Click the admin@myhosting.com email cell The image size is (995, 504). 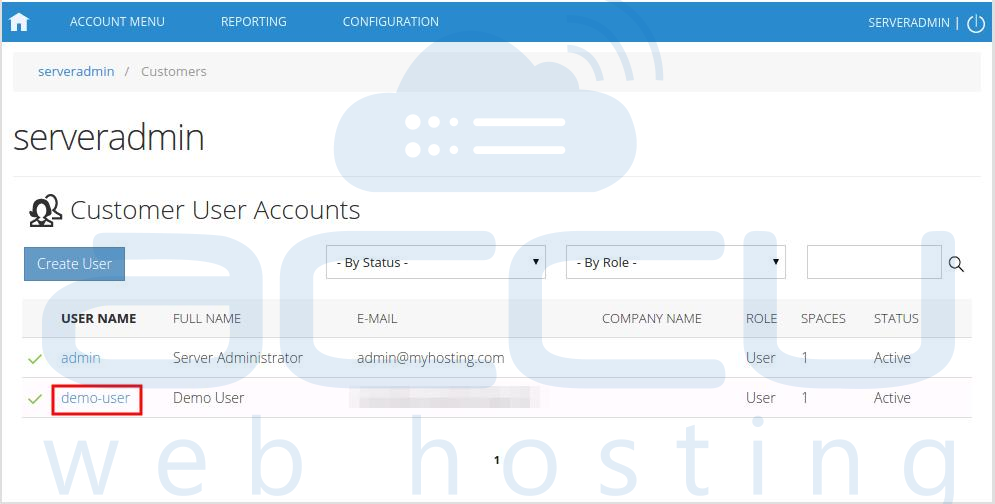[430, 359]
